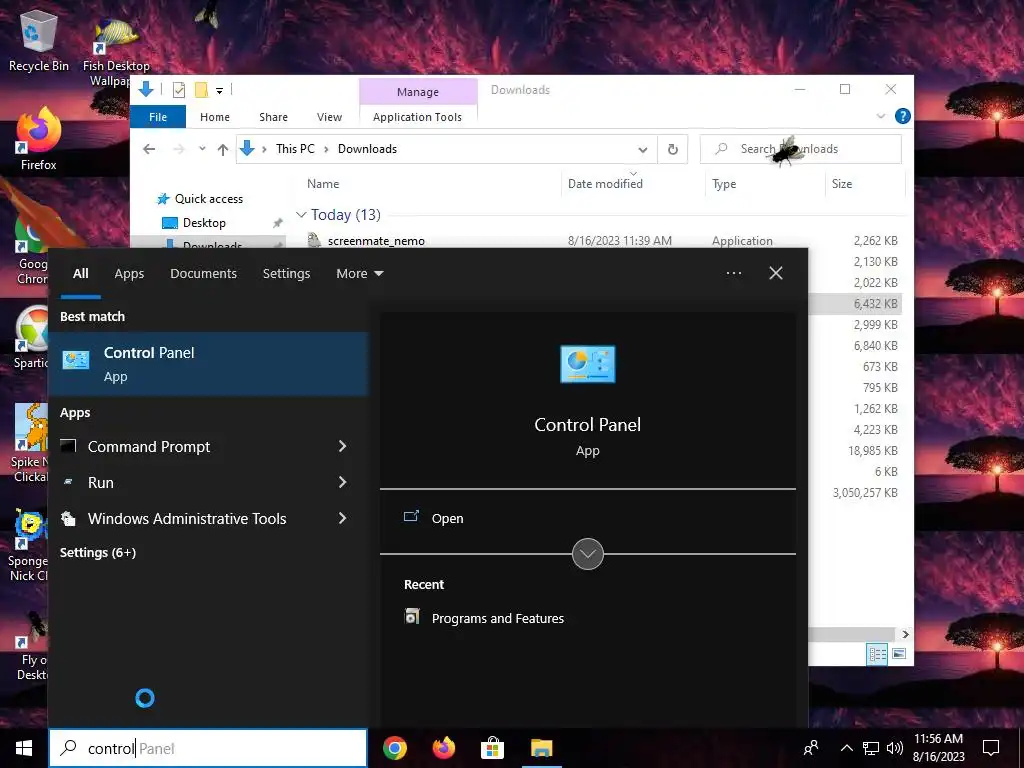This screenshot has width=1024, height=768.
Task: Click the network icon in system tray
Action: pyautogui.click(x=871, y=748)
